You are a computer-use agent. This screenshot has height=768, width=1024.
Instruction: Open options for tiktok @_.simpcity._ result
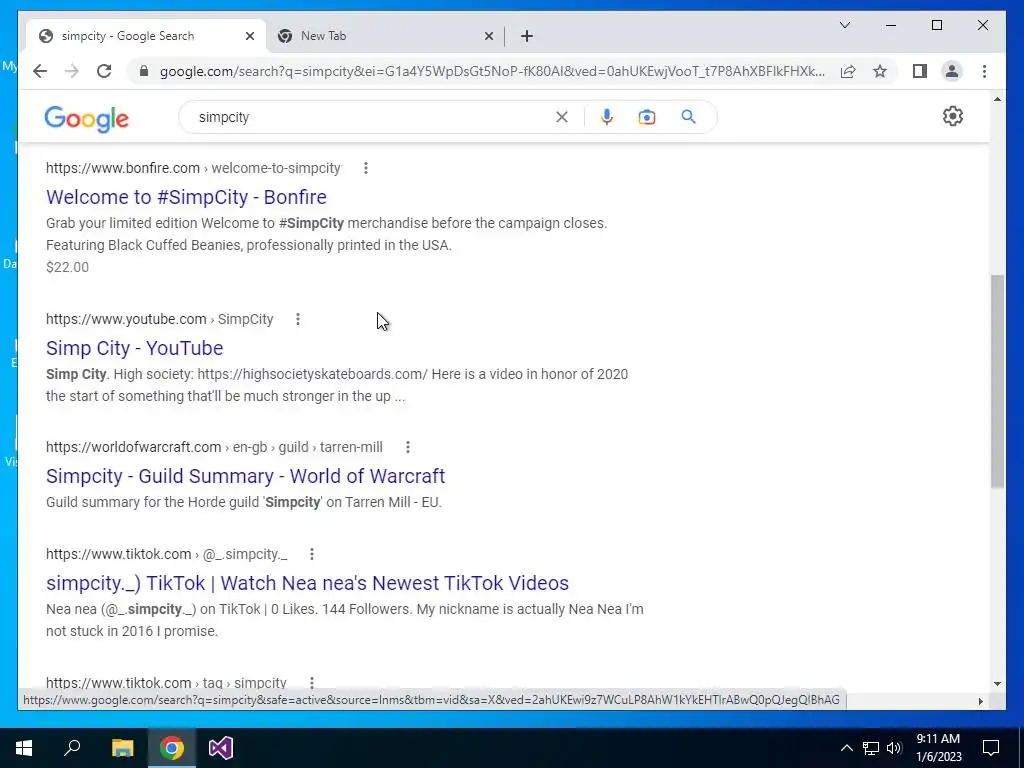pyautogui.click(x=312, y=554)
